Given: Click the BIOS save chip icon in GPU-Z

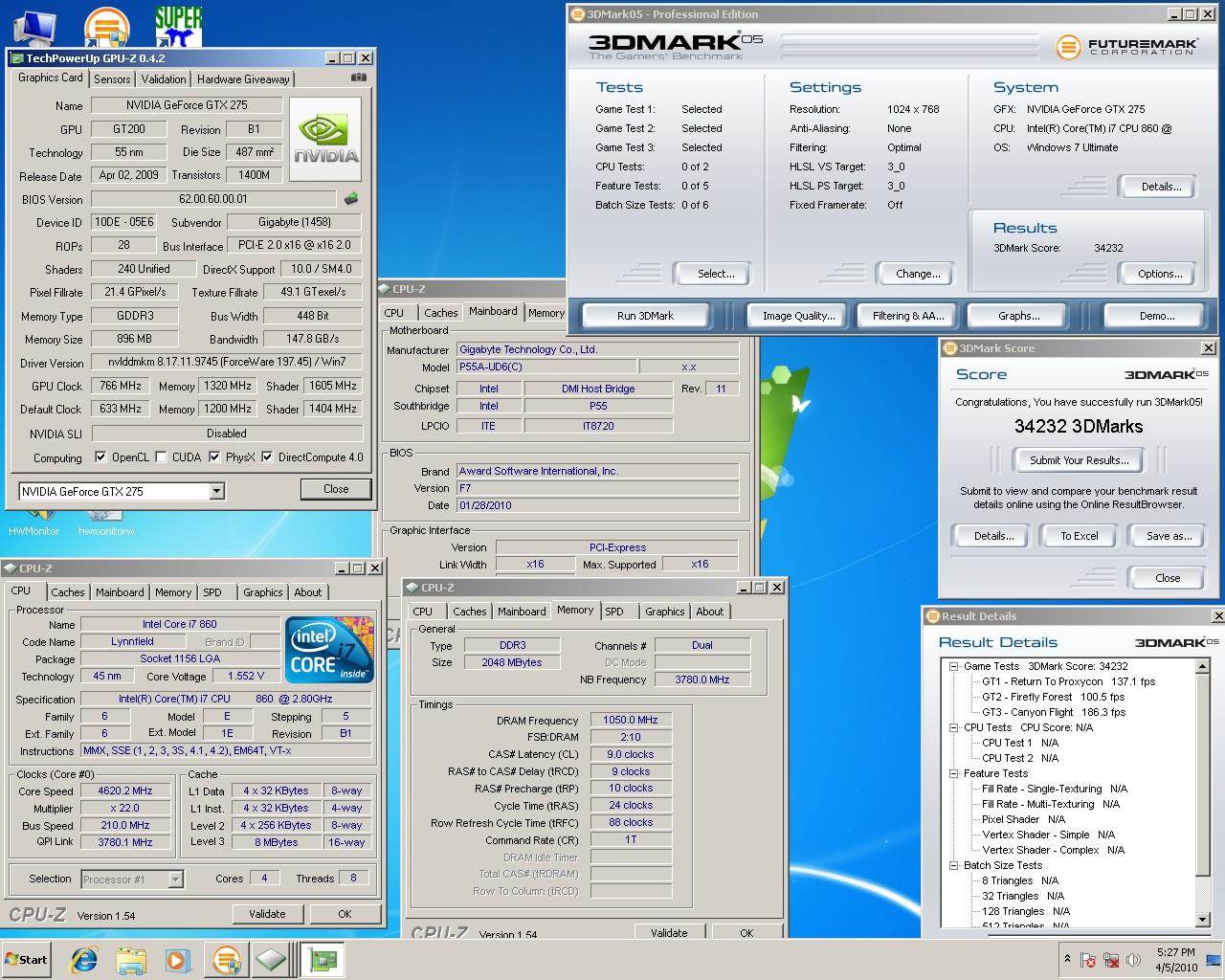Looking at the screenshot, I should coord(351,199).
